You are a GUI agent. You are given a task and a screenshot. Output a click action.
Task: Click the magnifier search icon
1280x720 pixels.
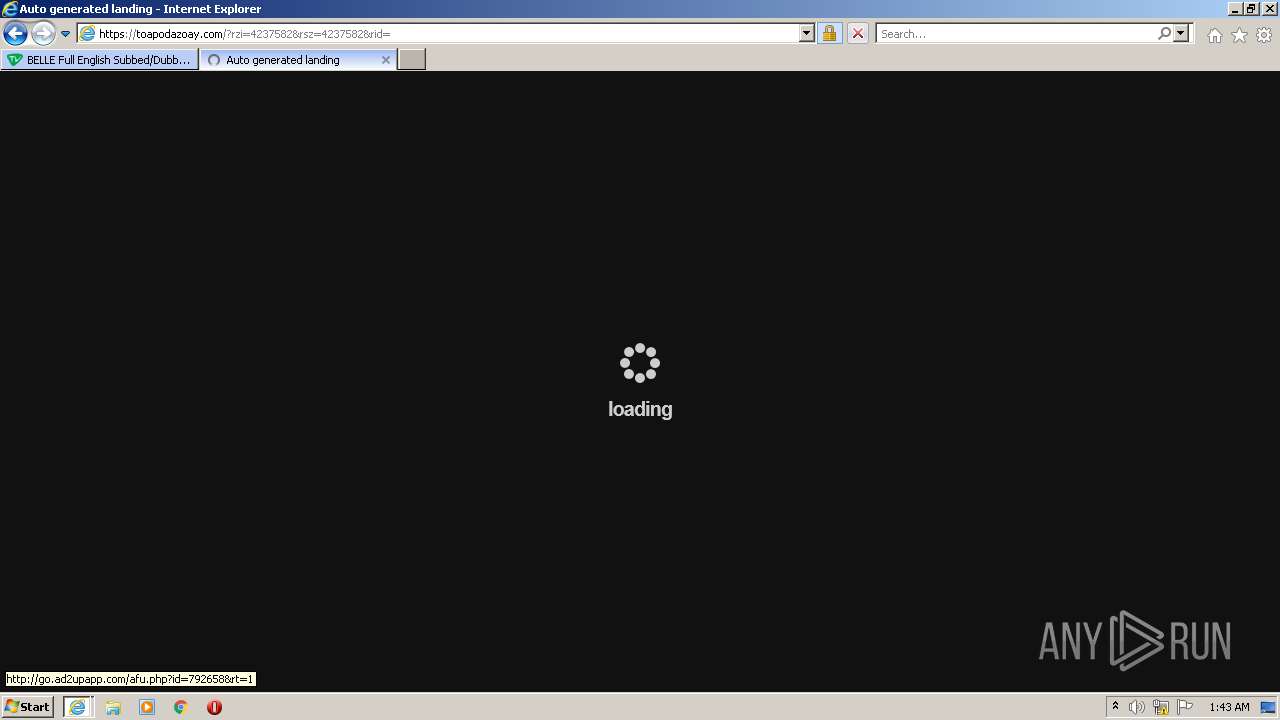[x=1164, y=33]
